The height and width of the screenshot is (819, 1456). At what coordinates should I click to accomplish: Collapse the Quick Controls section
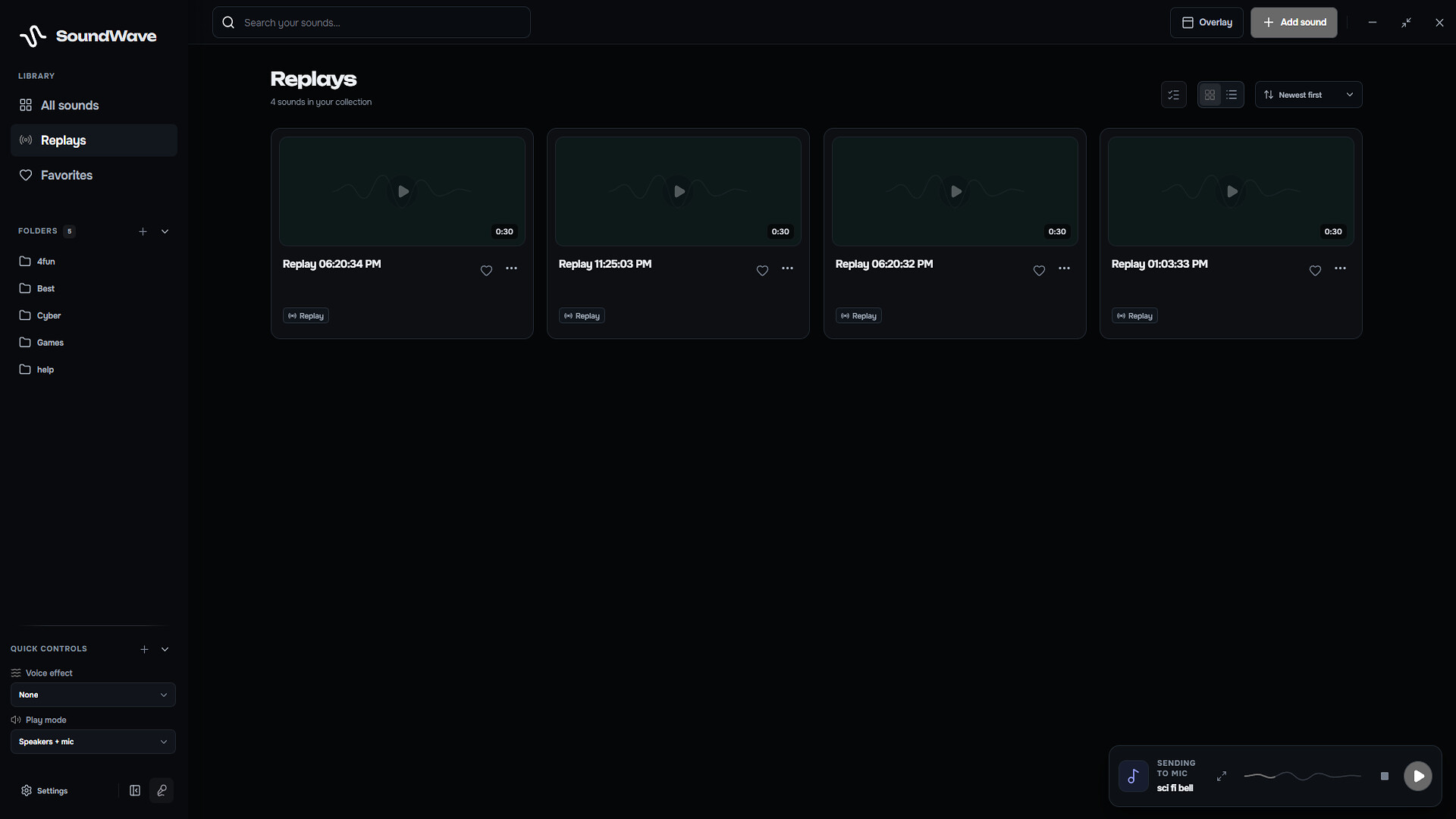pyautogui.click(x=165, y=649)
